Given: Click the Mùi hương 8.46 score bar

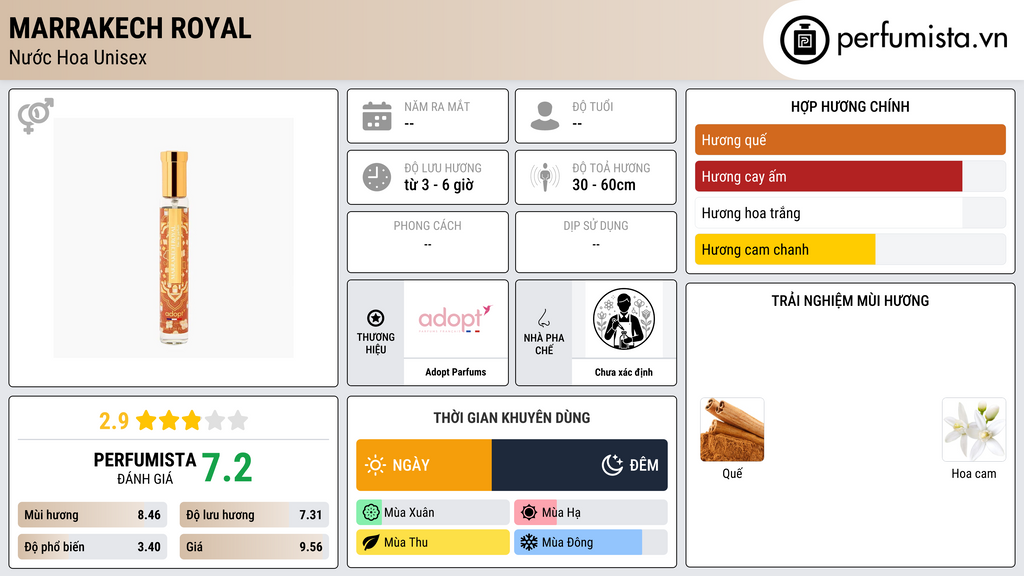Looking at the screenshot, I should click(x=93, y=515).
